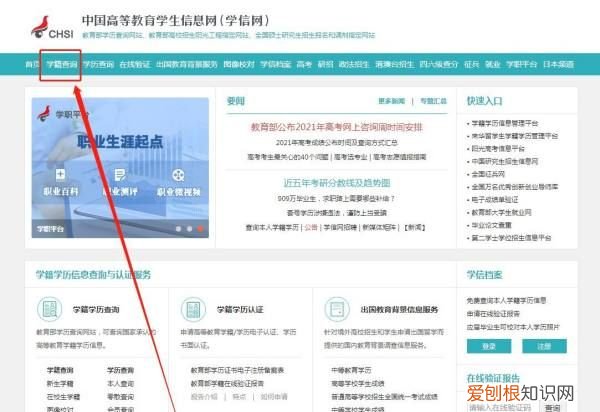600x412 pixels.
Task: Select 职业测评 icon in the banner
Action: [120, 175]
